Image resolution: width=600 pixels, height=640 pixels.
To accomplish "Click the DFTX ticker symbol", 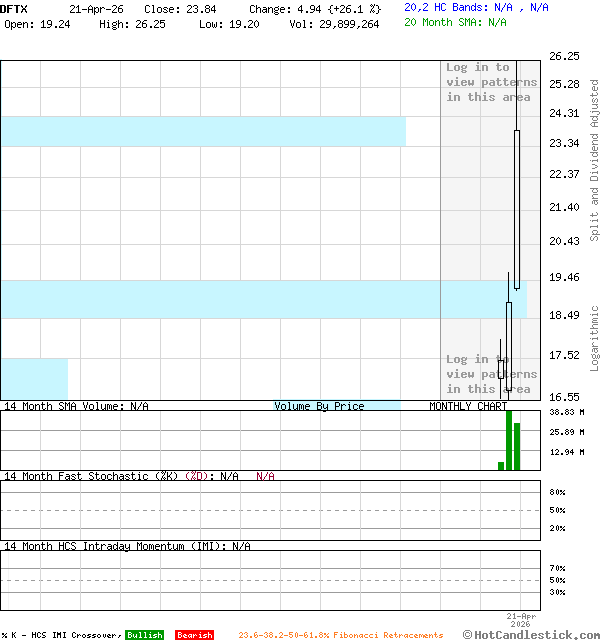I will point(14,9).
